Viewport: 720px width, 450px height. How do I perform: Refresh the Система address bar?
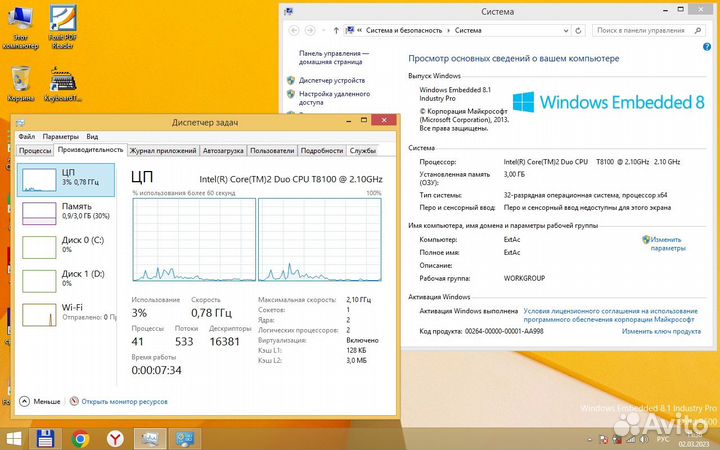(578, 30)
